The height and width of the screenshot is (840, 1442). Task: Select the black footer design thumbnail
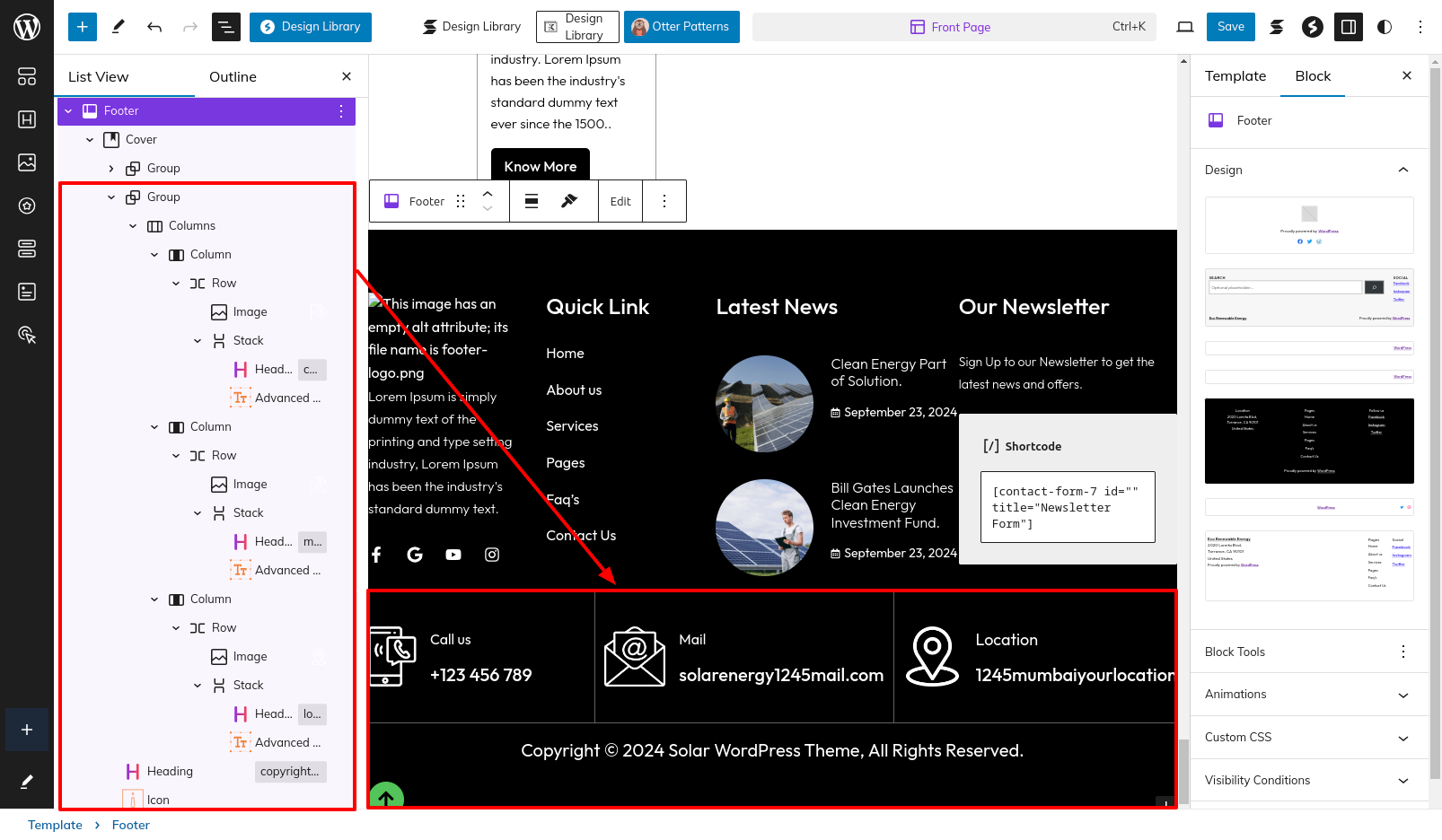(1309, 441)
